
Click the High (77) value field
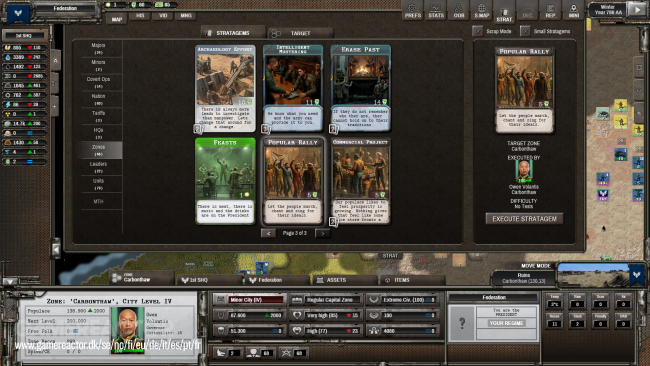pyautogui.click(x=326, y=331)
